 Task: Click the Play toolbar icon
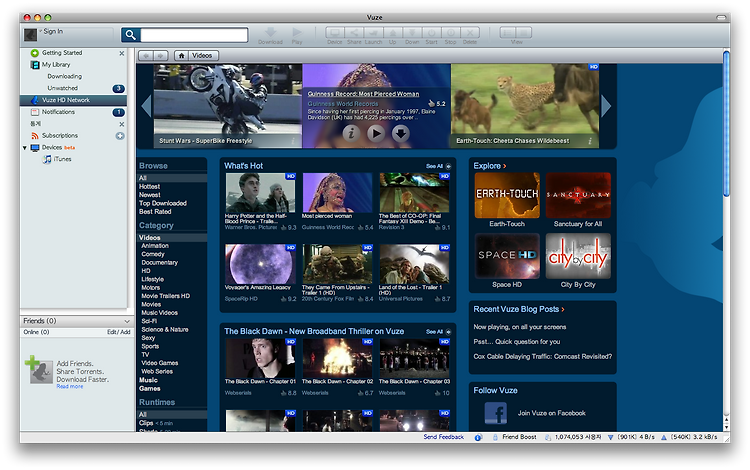click(297, 35)
